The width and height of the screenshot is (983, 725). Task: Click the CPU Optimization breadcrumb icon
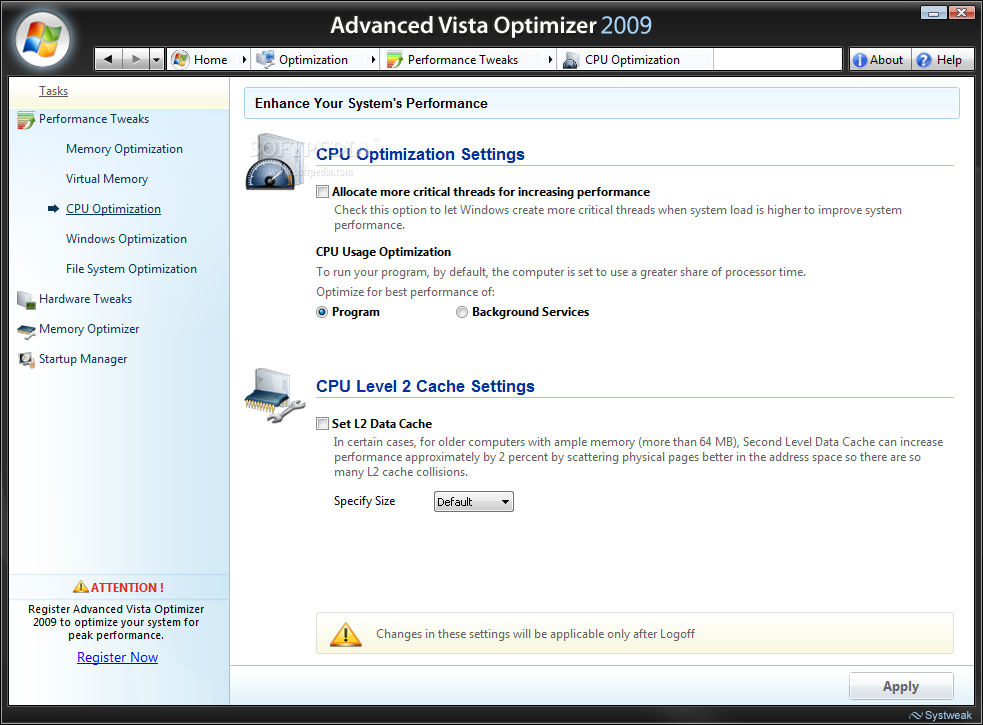click(x=570, y=60)
